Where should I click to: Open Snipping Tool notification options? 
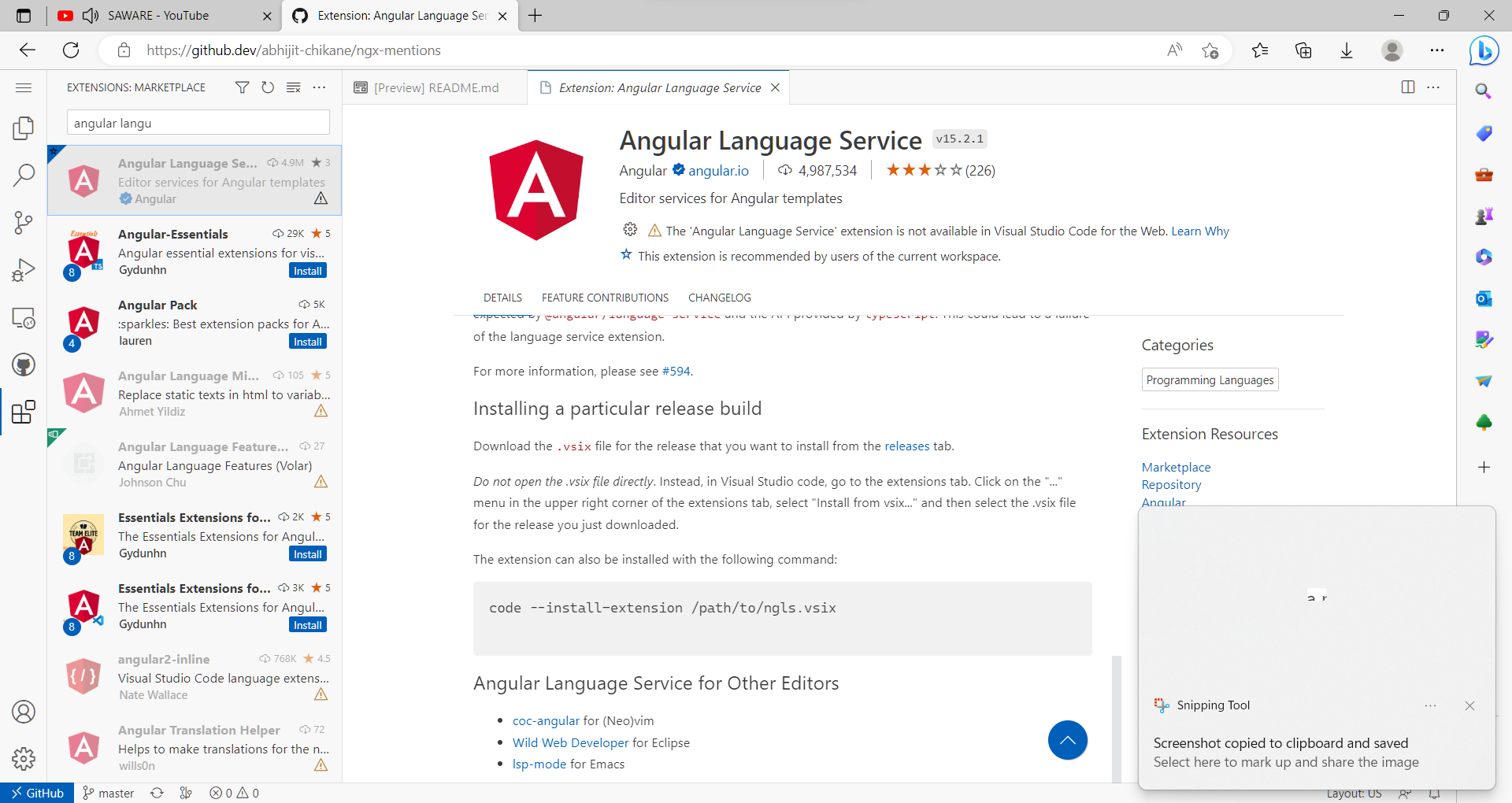(x=1431, y=705)
